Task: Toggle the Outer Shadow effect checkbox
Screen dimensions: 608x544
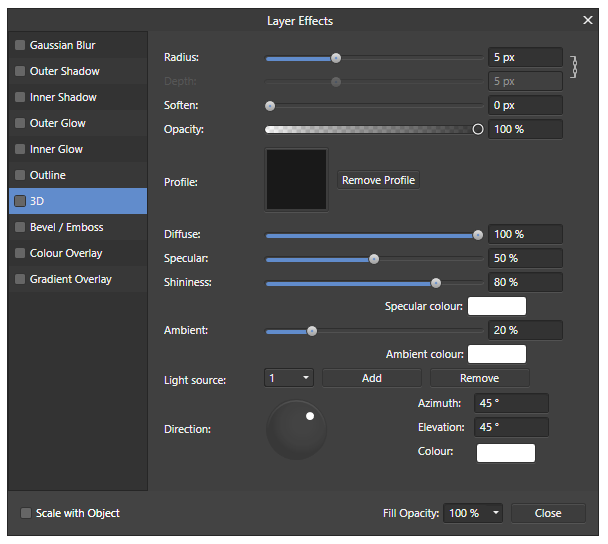Action: coord(20,71)
